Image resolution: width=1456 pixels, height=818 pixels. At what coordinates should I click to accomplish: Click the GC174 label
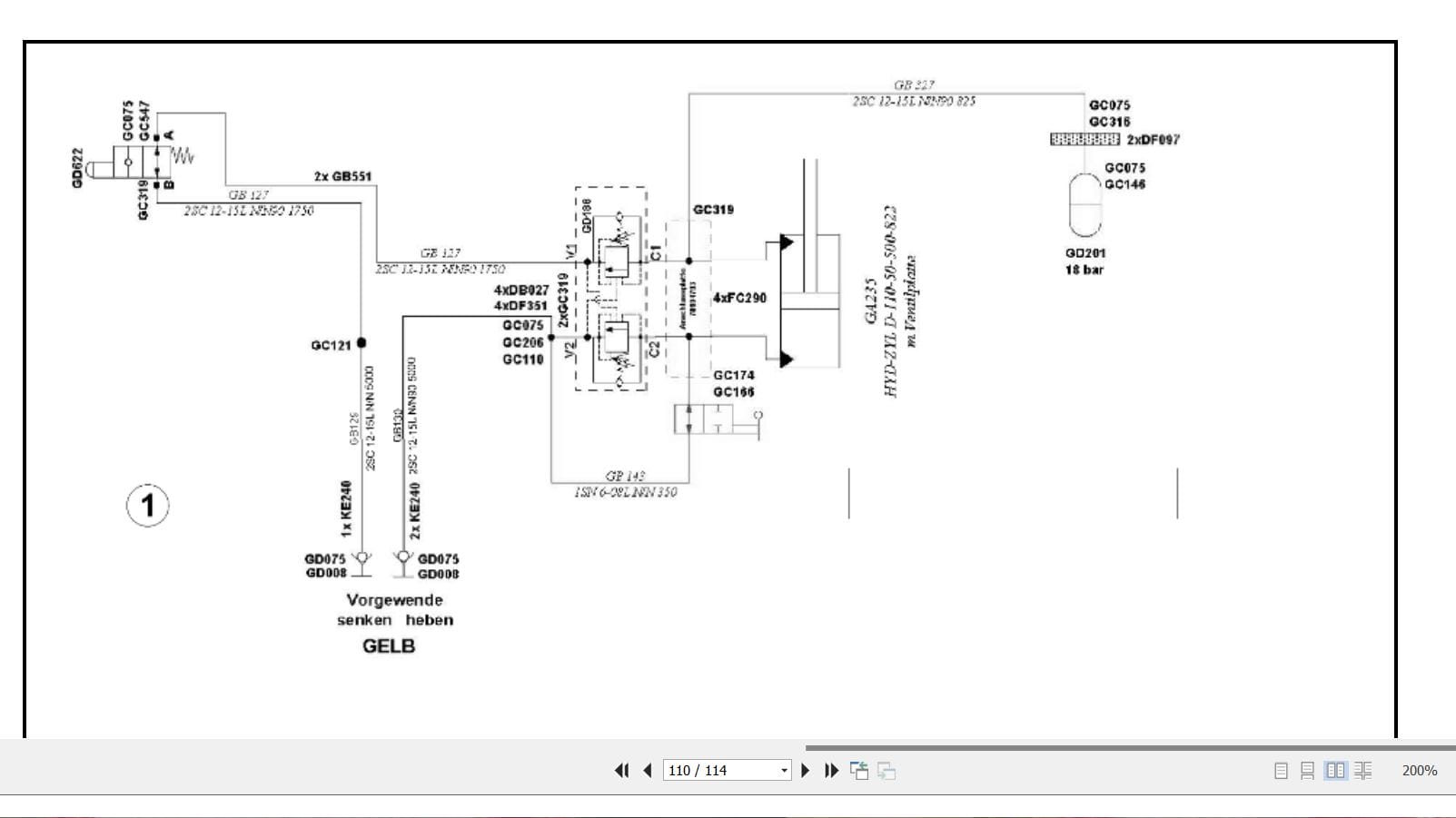pos(734,375)
